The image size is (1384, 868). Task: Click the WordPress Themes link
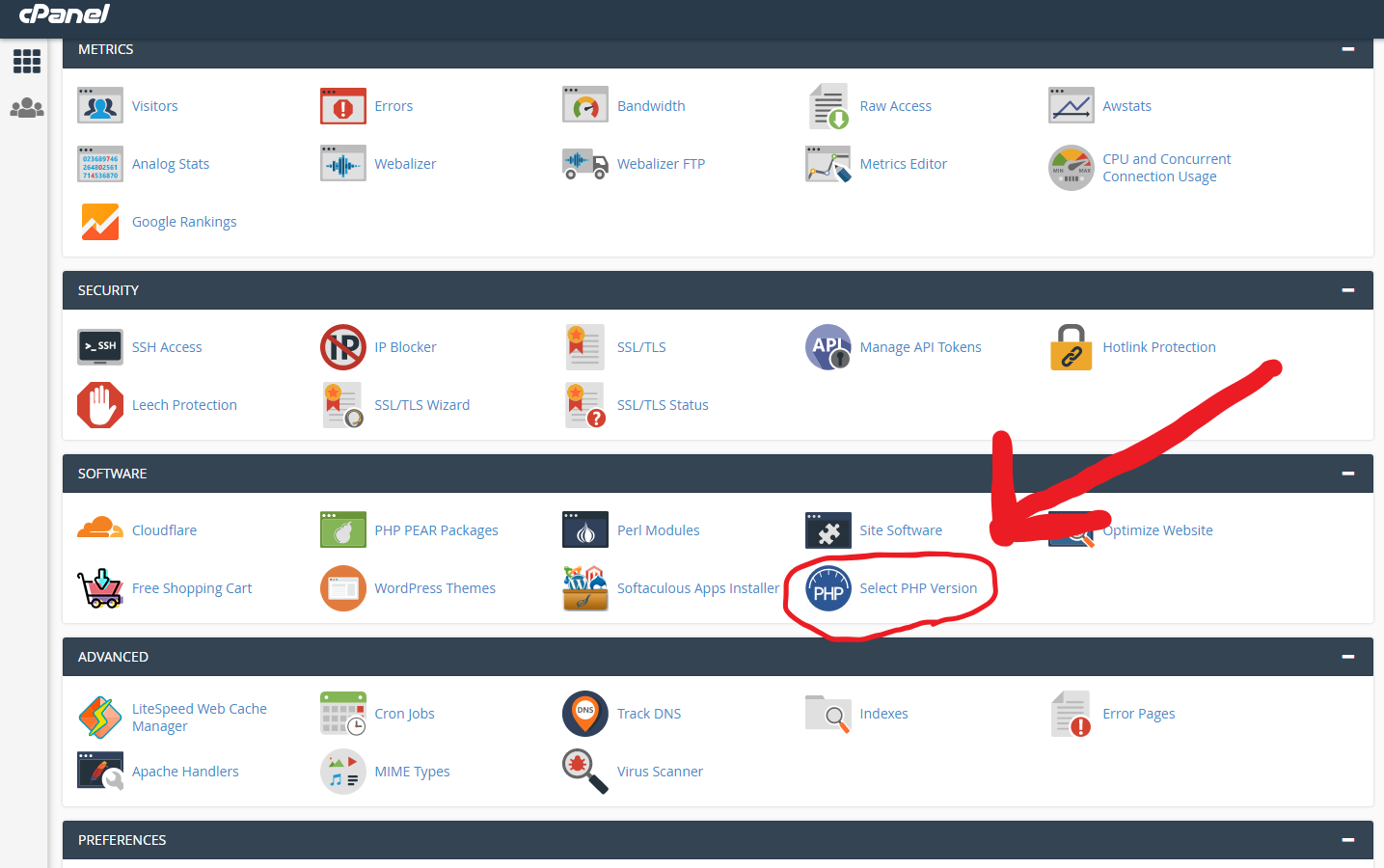(435, 588)
